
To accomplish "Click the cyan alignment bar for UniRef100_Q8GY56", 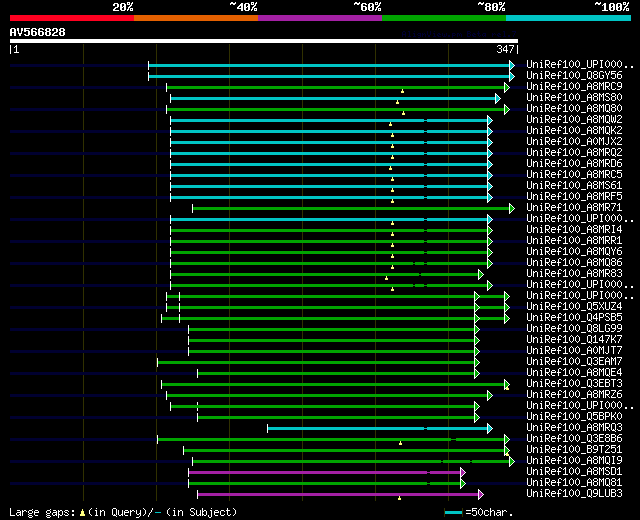I will click(329, 76).
